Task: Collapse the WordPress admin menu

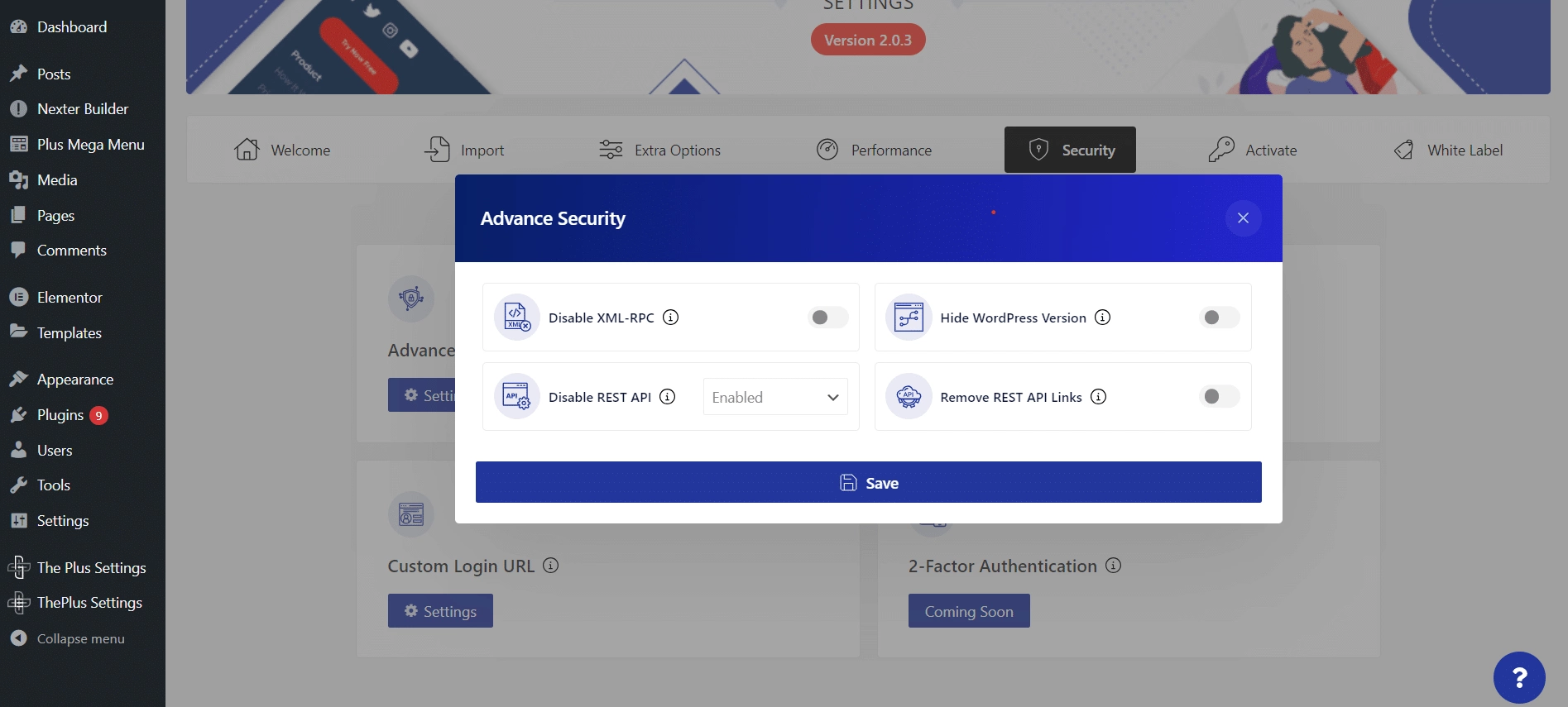Action: (x=80, y=638)
